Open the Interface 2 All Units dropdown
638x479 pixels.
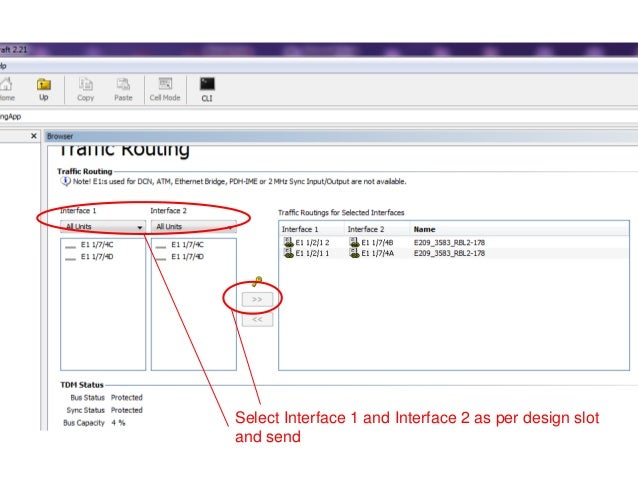[193, 226]
